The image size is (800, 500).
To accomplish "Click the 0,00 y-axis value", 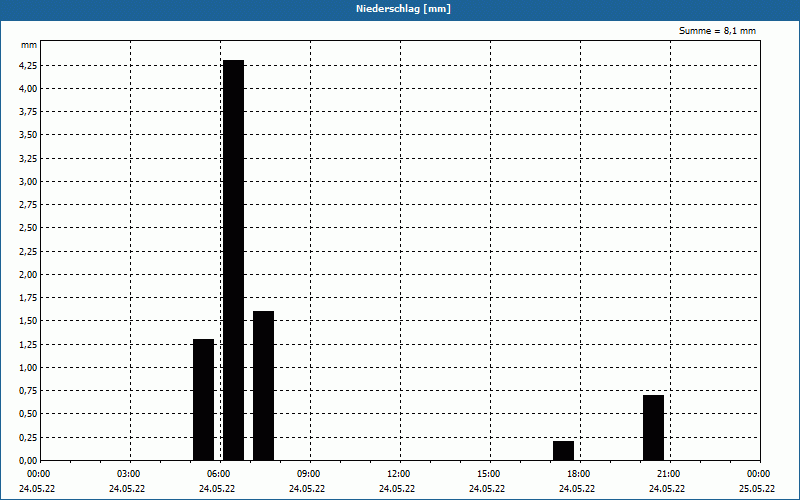I will pyautogui.click(x=28, y=460).
